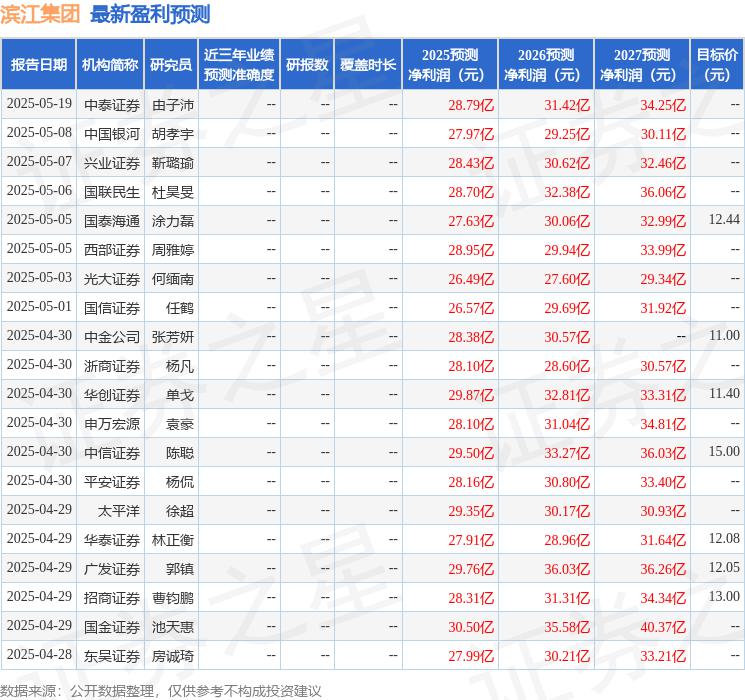Click the 研究员 column header
745x700 pixels.
171,64
